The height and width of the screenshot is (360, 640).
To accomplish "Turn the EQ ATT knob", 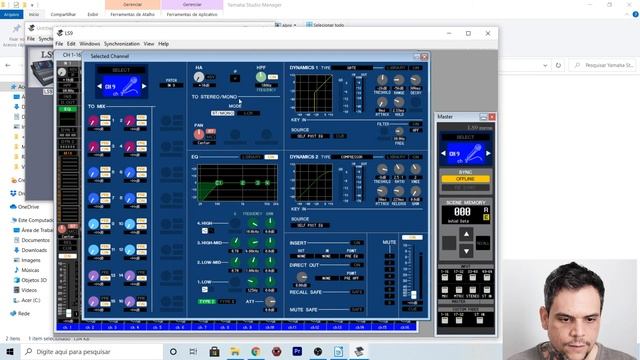I will pyautogui.click(x=270, y=302).
